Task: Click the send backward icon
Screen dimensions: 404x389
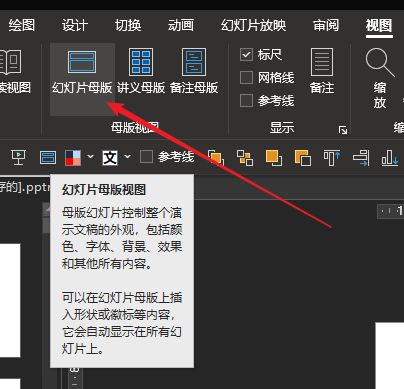Action: tap(303, 157)
